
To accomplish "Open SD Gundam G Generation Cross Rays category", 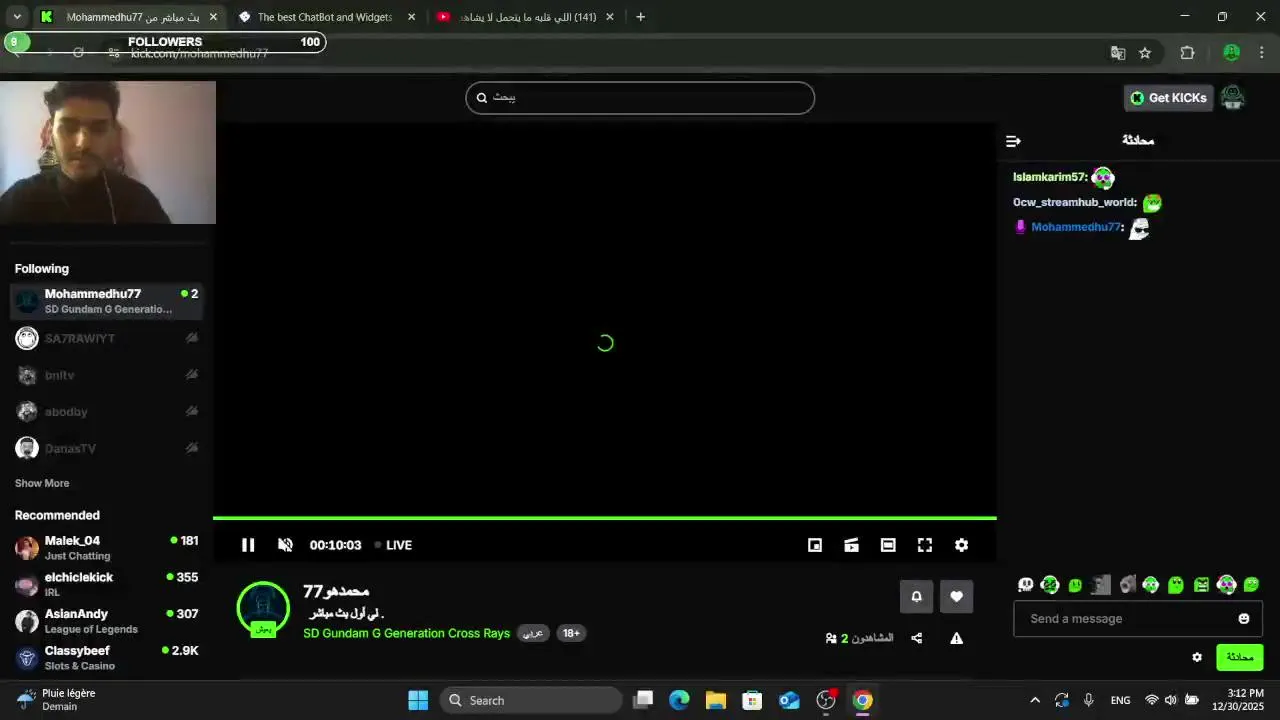I will click(406, 633).
